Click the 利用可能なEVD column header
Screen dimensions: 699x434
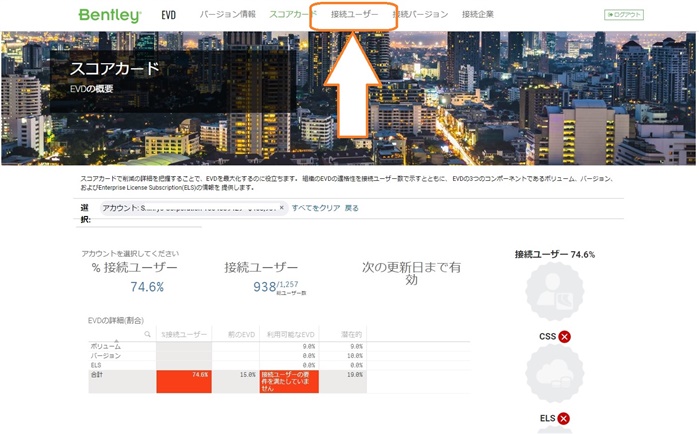(x=290, y=334)
